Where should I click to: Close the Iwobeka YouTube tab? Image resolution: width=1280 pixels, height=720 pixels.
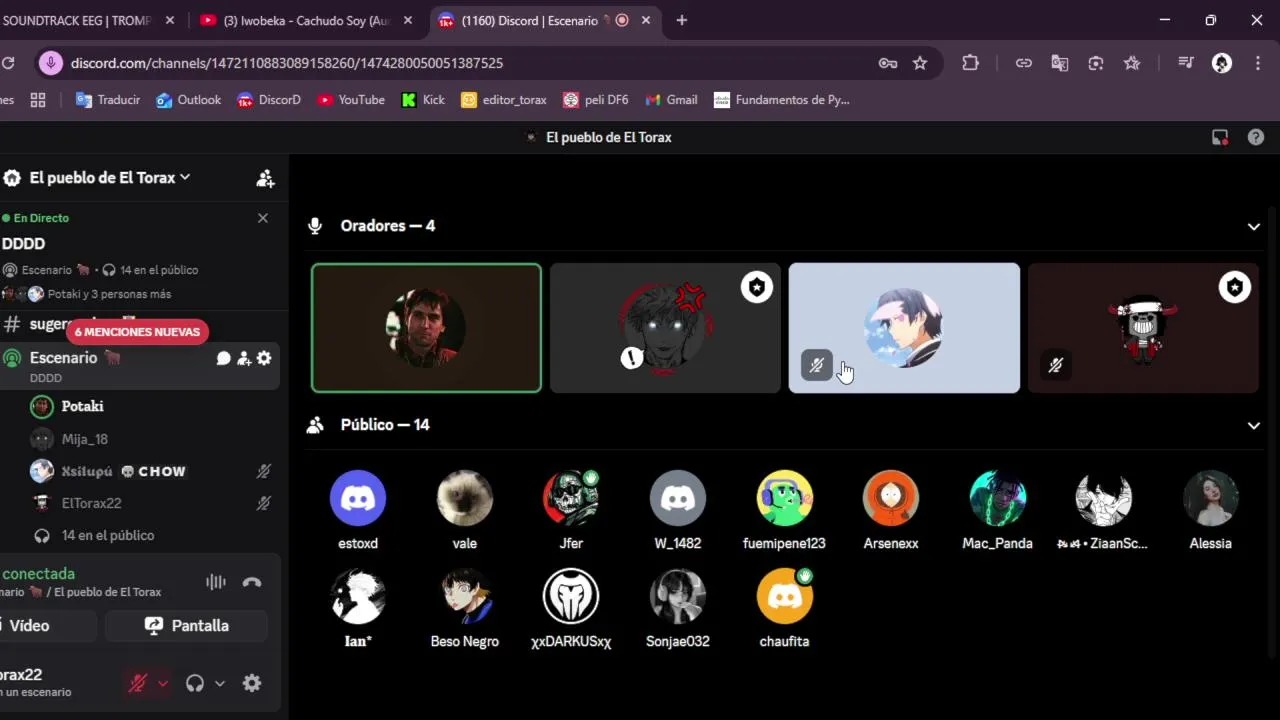click(x=410, y=20)
